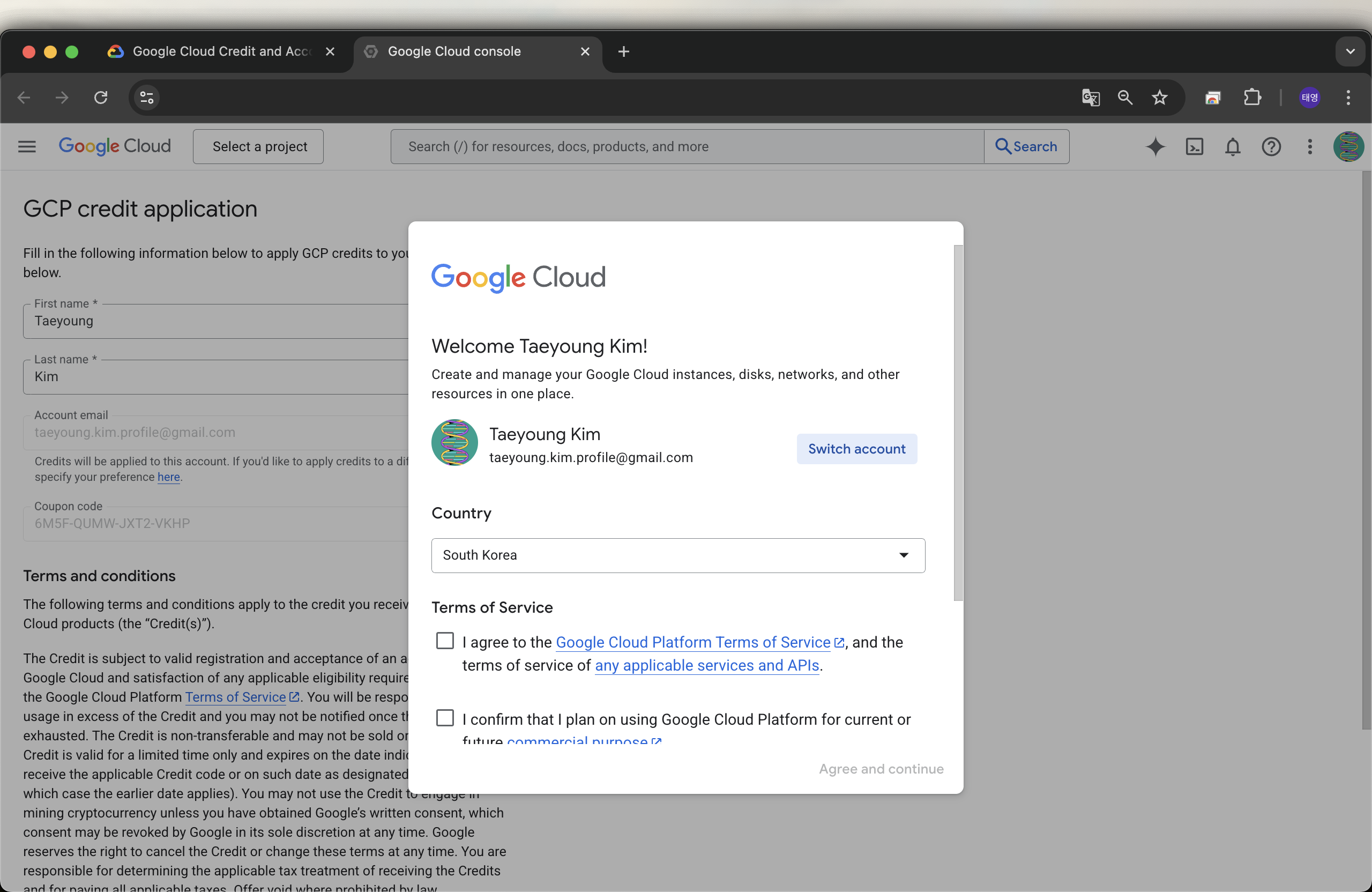Open the Select a project picker
The height and width of the screenshot is (892, 1372).
(258, 146)
